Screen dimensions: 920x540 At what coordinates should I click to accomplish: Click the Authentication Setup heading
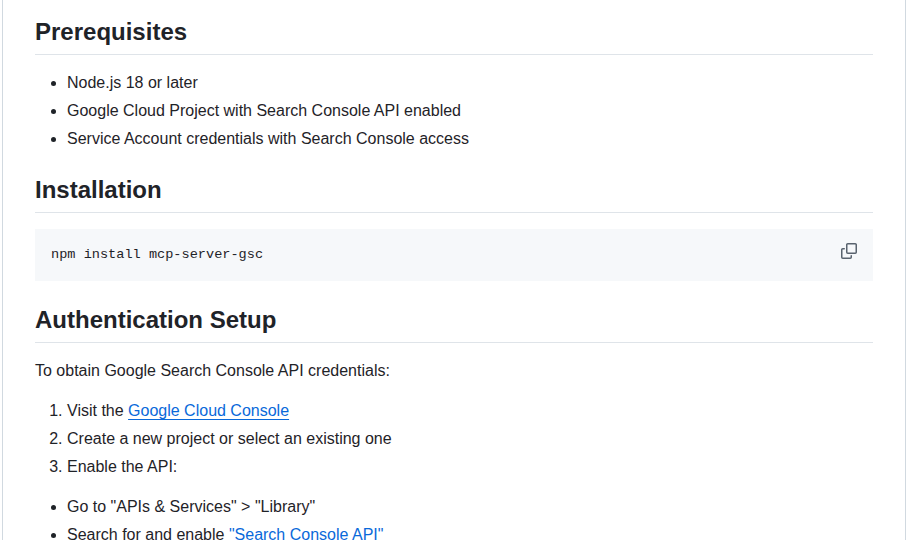coord(155,319)
